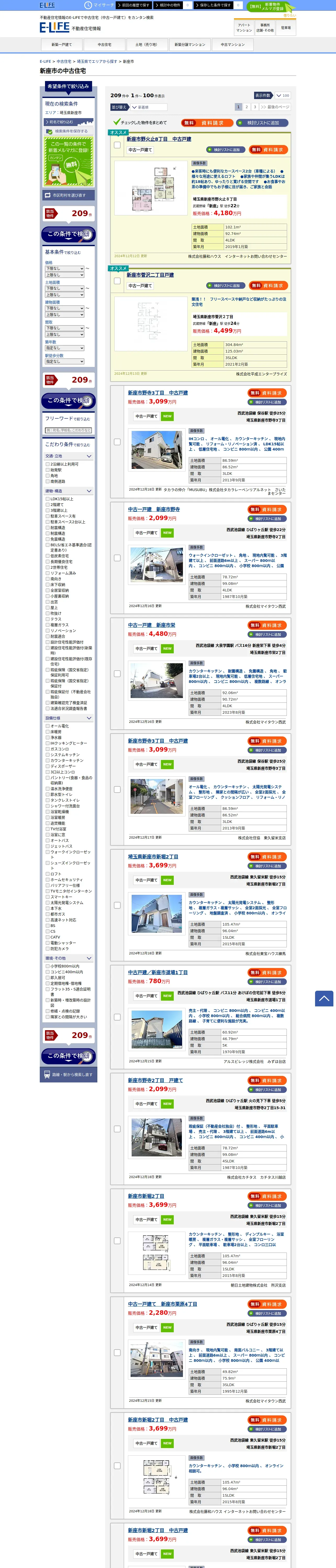
Task: Click 路線・駅から検索し直す train icon button
Action: click(x=68, y=1074)
